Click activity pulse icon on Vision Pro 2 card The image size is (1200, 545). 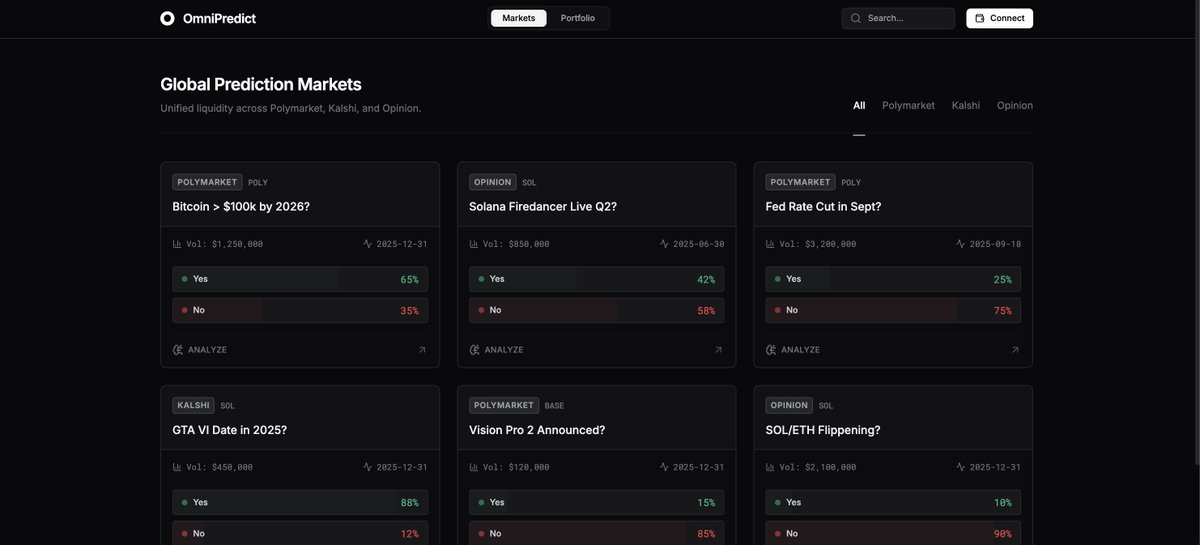(x=665, y=467)
